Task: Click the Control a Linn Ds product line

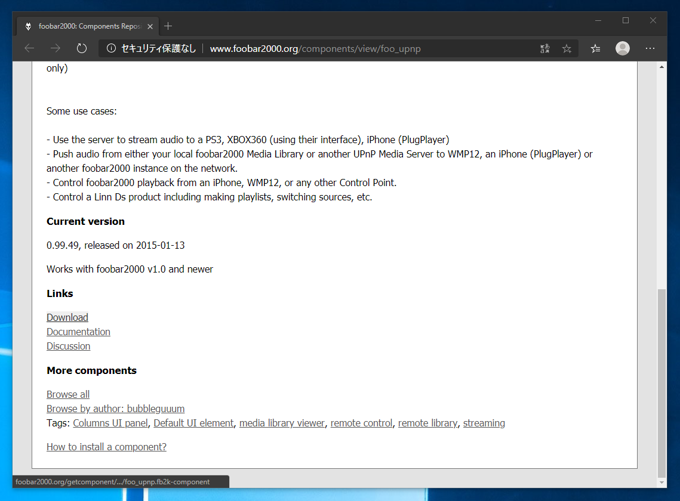Action: [x=209, y=197]
